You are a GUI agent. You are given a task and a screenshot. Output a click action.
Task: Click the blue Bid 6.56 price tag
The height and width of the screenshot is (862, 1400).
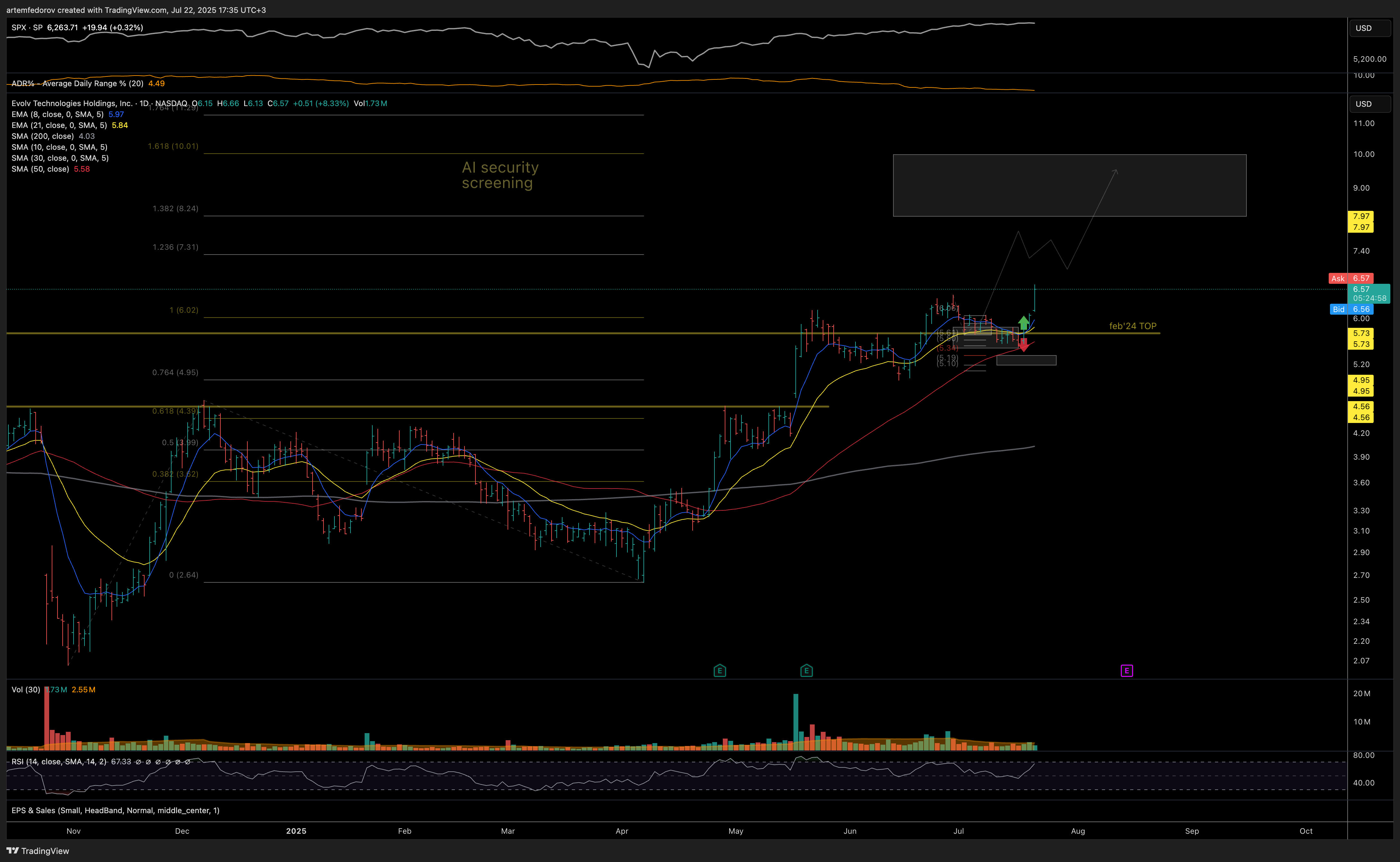point(1351,309)
